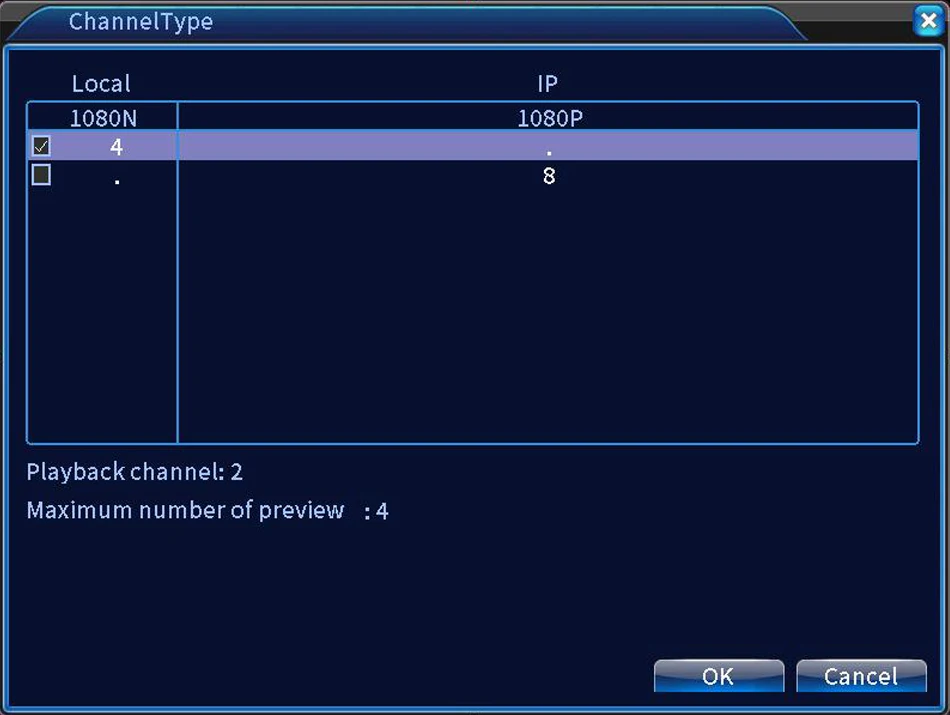Click the Local heading label
The image size is (950, 715).
pyautogui.click(x=101, y=84)
